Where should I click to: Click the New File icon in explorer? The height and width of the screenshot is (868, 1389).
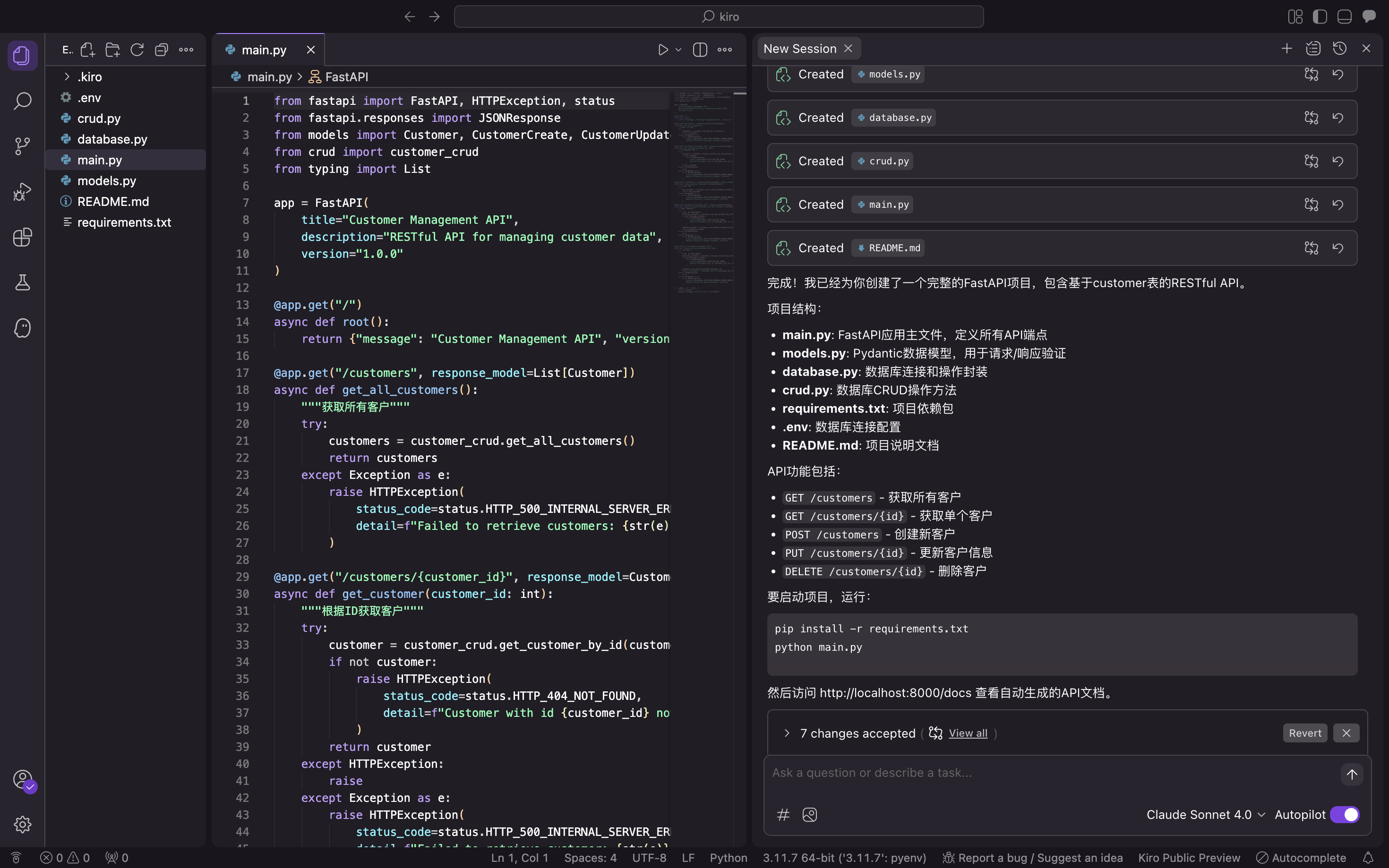tap(88, 50)
